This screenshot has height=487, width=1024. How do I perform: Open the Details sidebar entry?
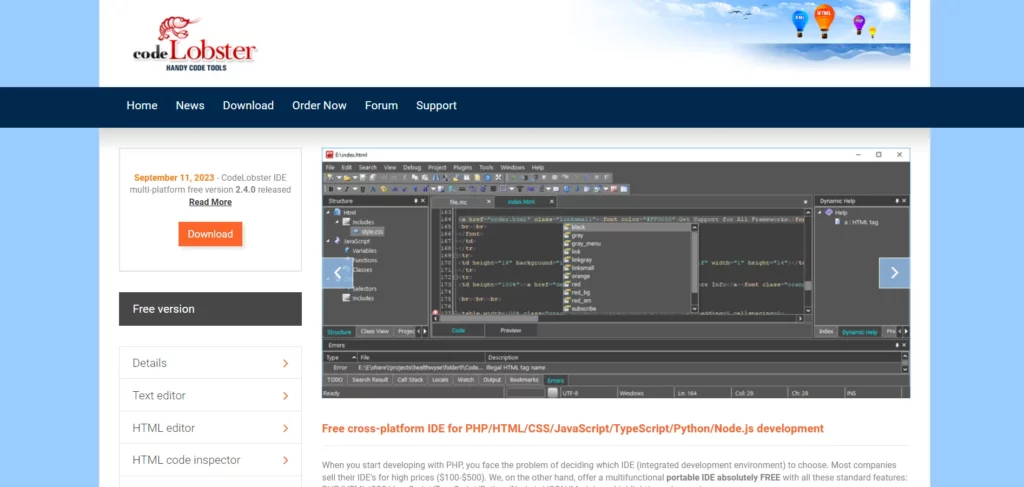[210, 363]
